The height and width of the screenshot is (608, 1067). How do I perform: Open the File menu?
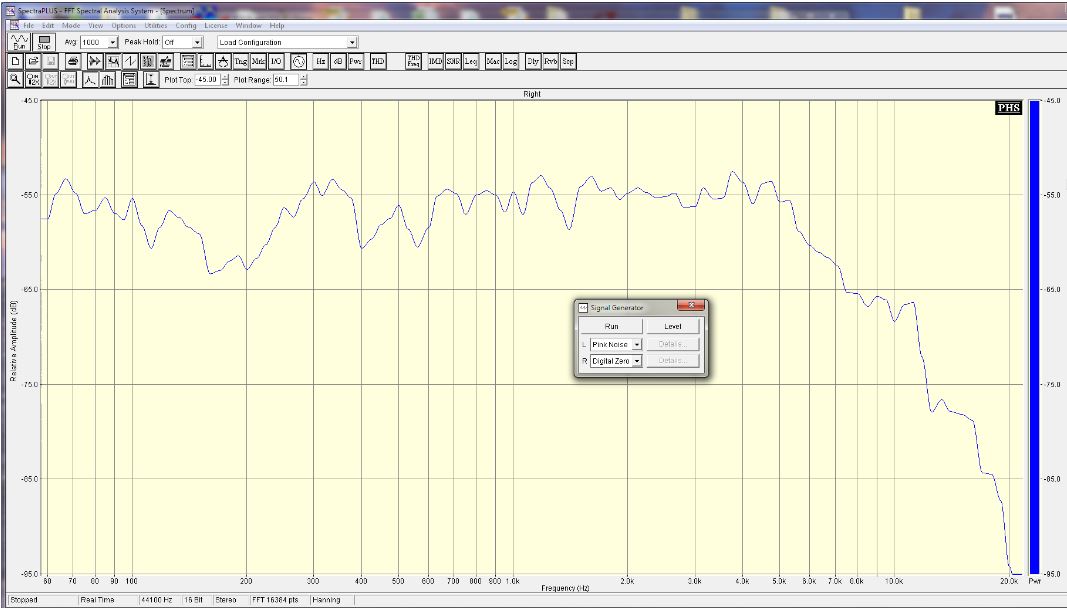tap(28, 26)
